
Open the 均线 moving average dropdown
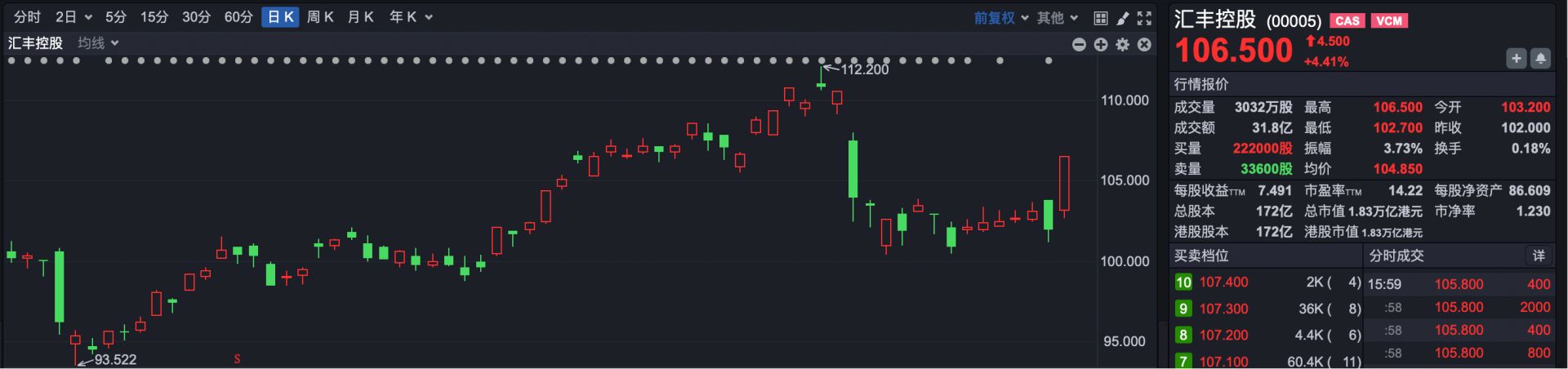click(98, 43)
